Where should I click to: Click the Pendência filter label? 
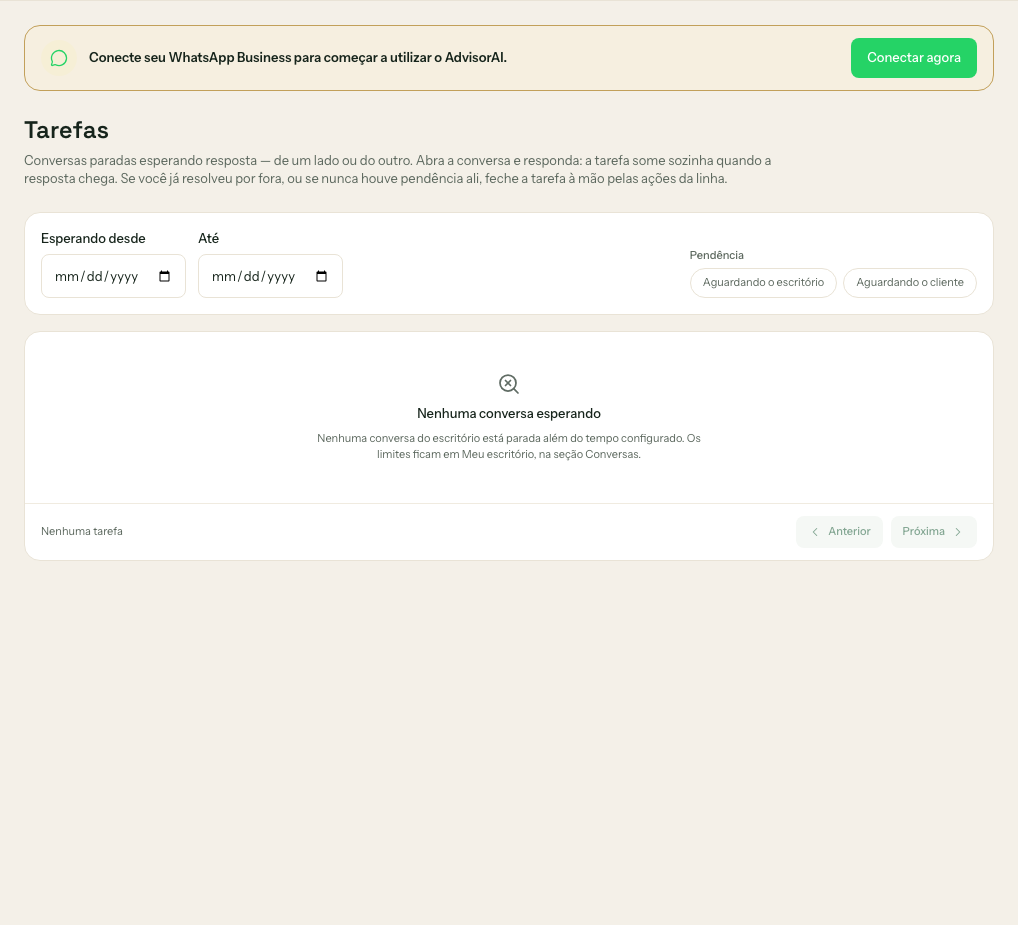coord(717,255)
